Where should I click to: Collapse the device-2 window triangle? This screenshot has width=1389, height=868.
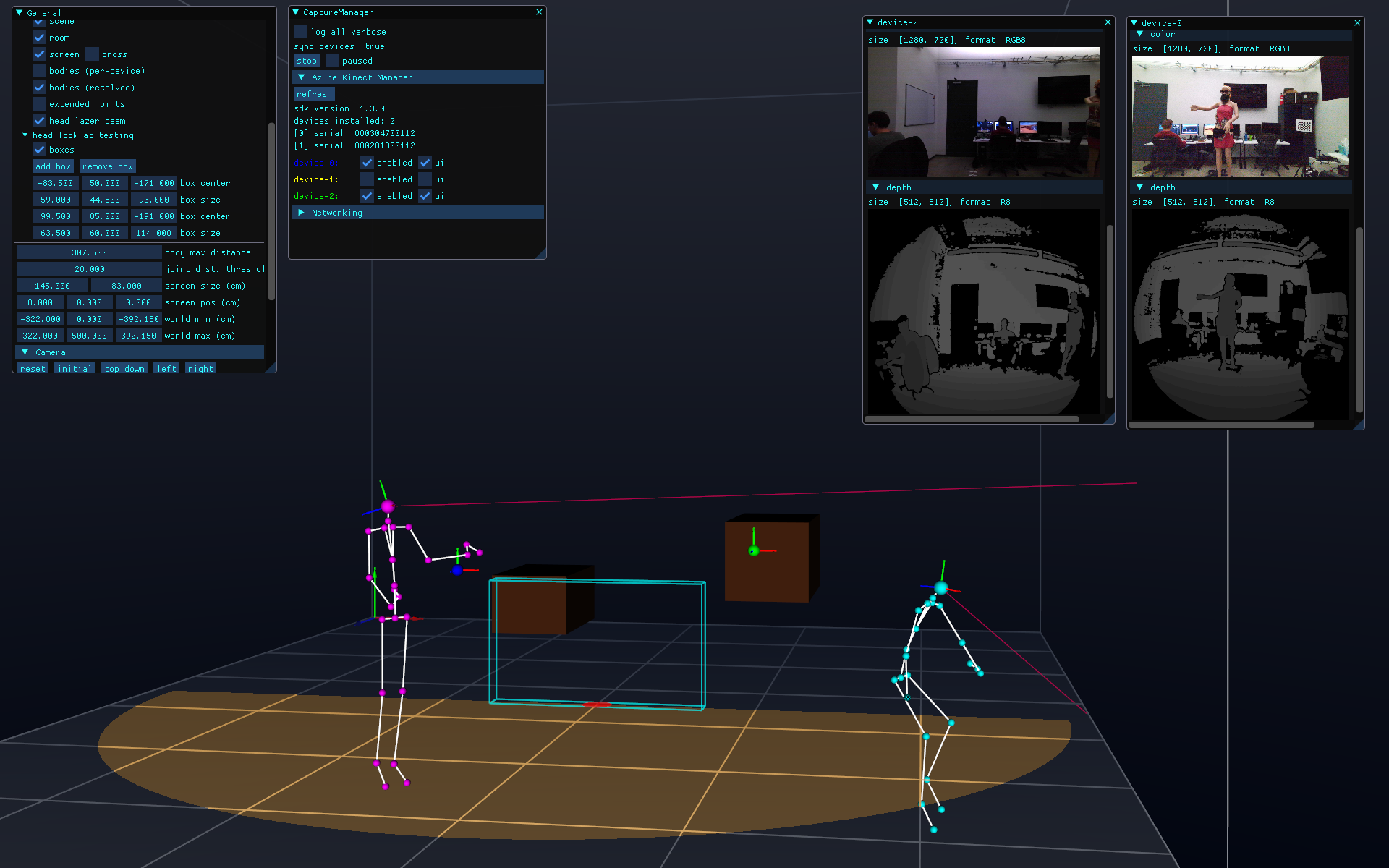coord(870,22)
